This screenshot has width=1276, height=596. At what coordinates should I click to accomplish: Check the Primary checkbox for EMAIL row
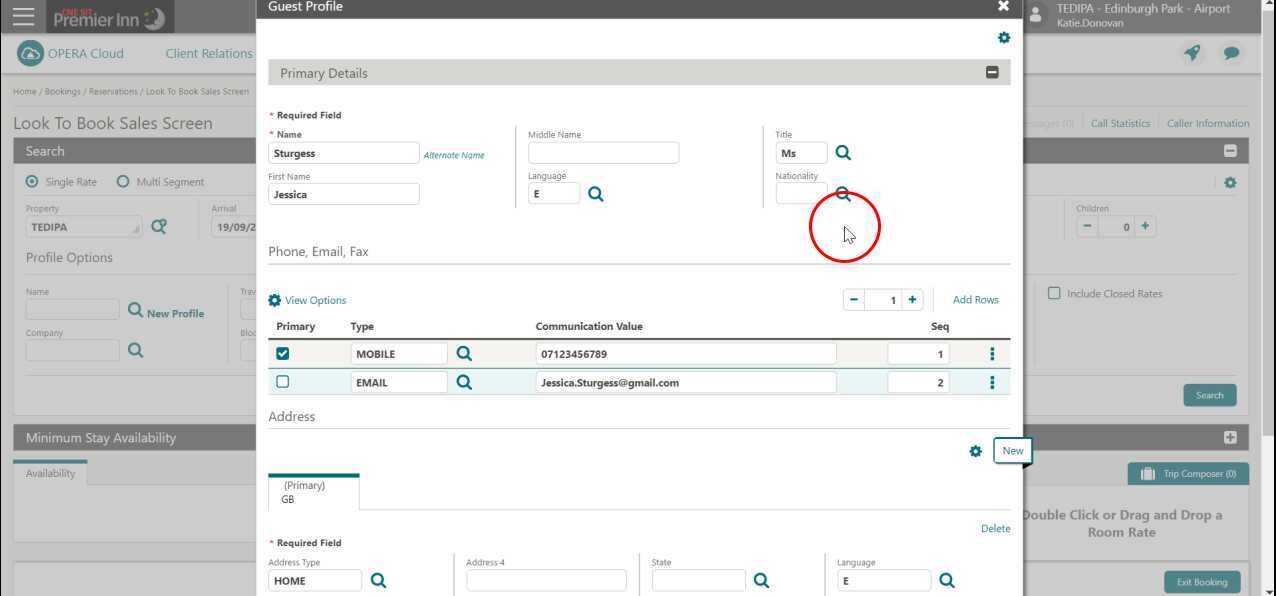283,381
